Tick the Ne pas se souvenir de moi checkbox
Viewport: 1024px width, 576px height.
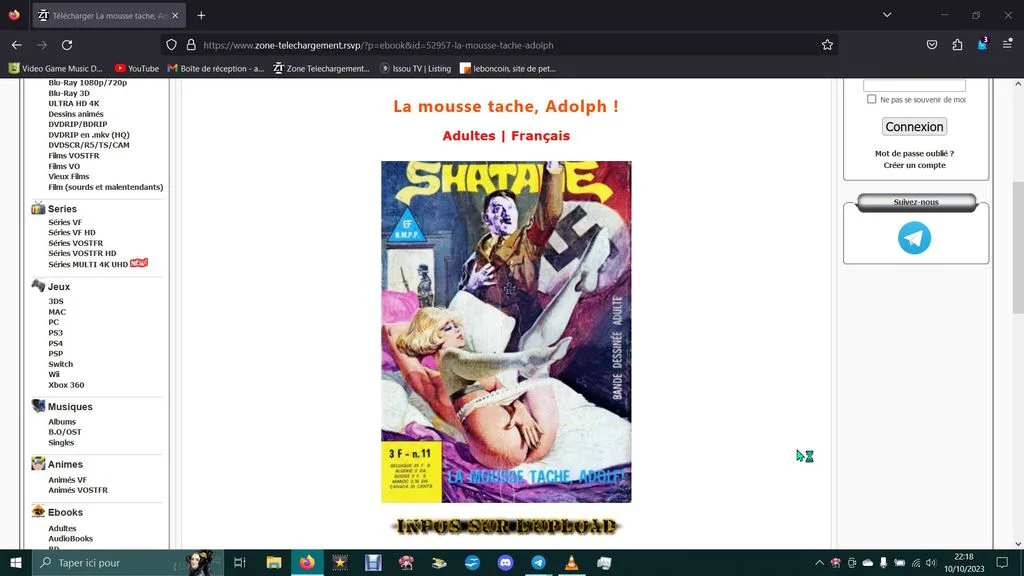[x=871, y=99]
